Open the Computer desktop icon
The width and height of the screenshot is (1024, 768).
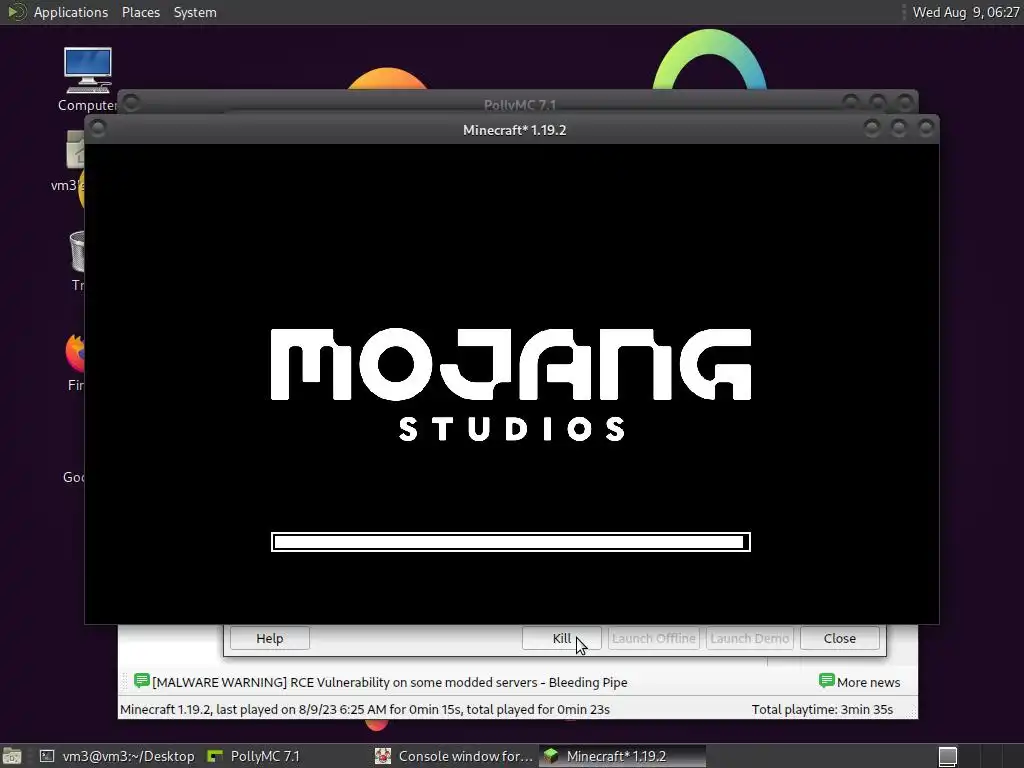88,79
